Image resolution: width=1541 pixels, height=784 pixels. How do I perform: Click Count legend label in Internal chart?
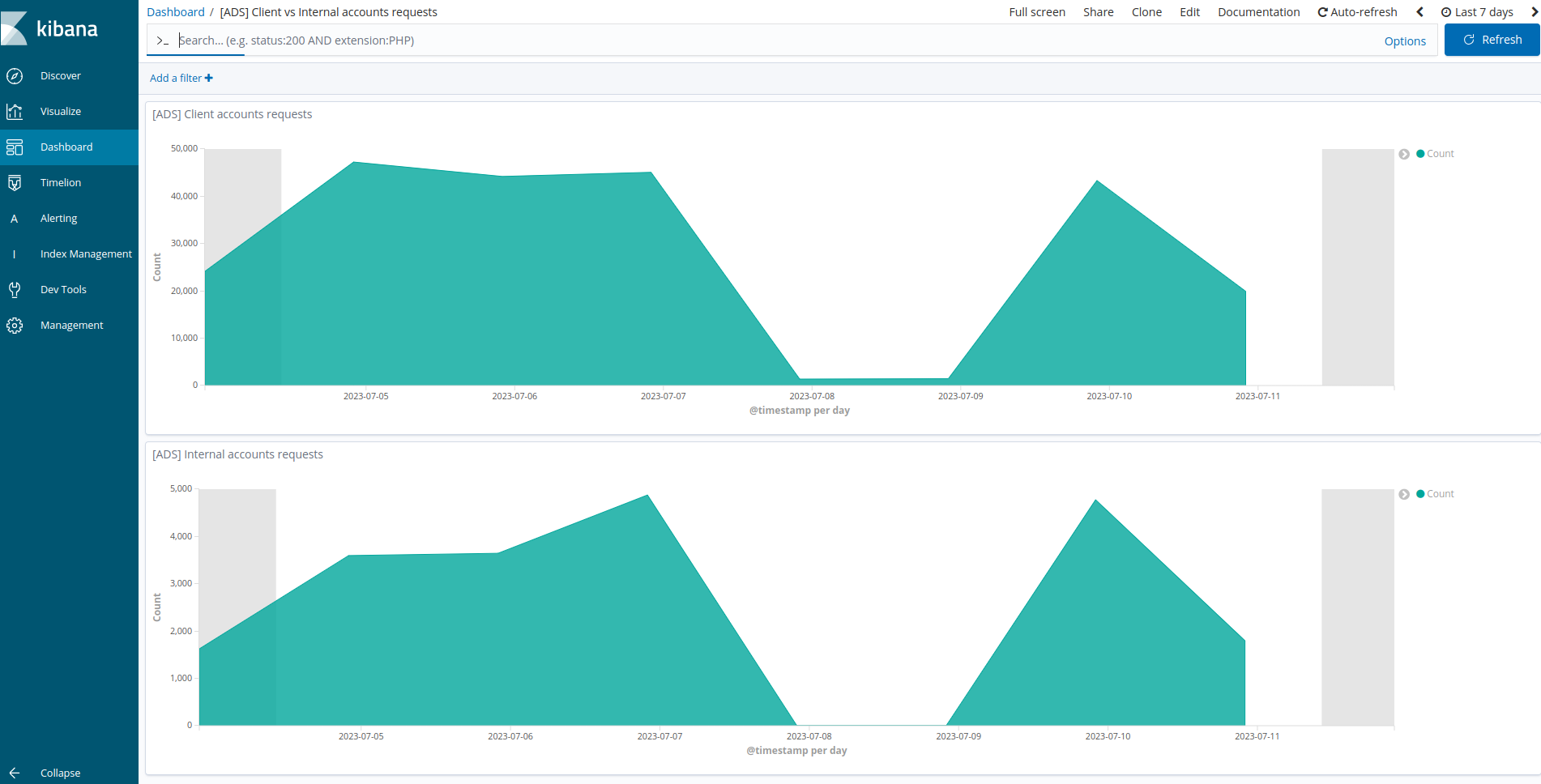(x=1441, y=494)
